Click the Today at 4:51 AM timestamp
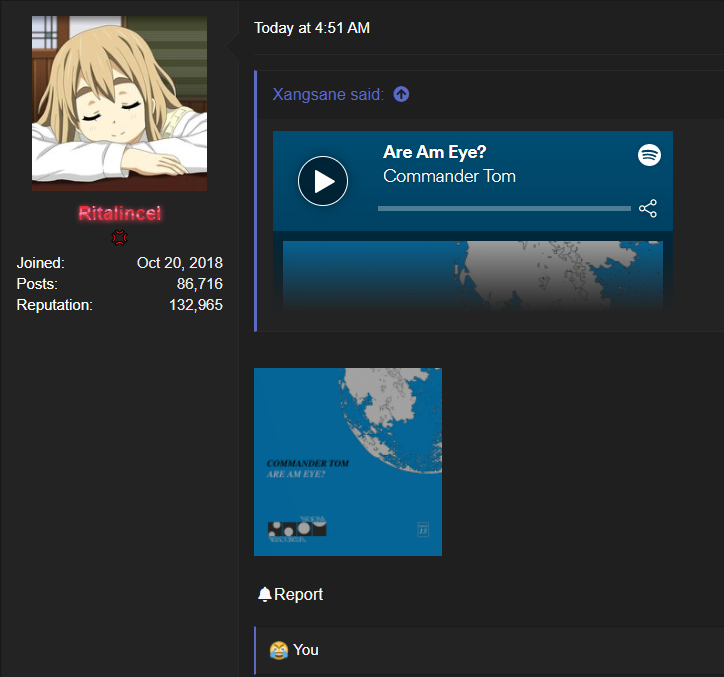 point(312,28)
